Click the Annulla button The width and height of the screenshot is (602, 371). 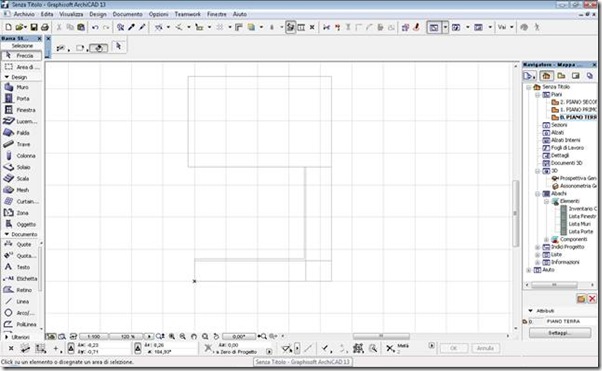click(x=485, y=348)
